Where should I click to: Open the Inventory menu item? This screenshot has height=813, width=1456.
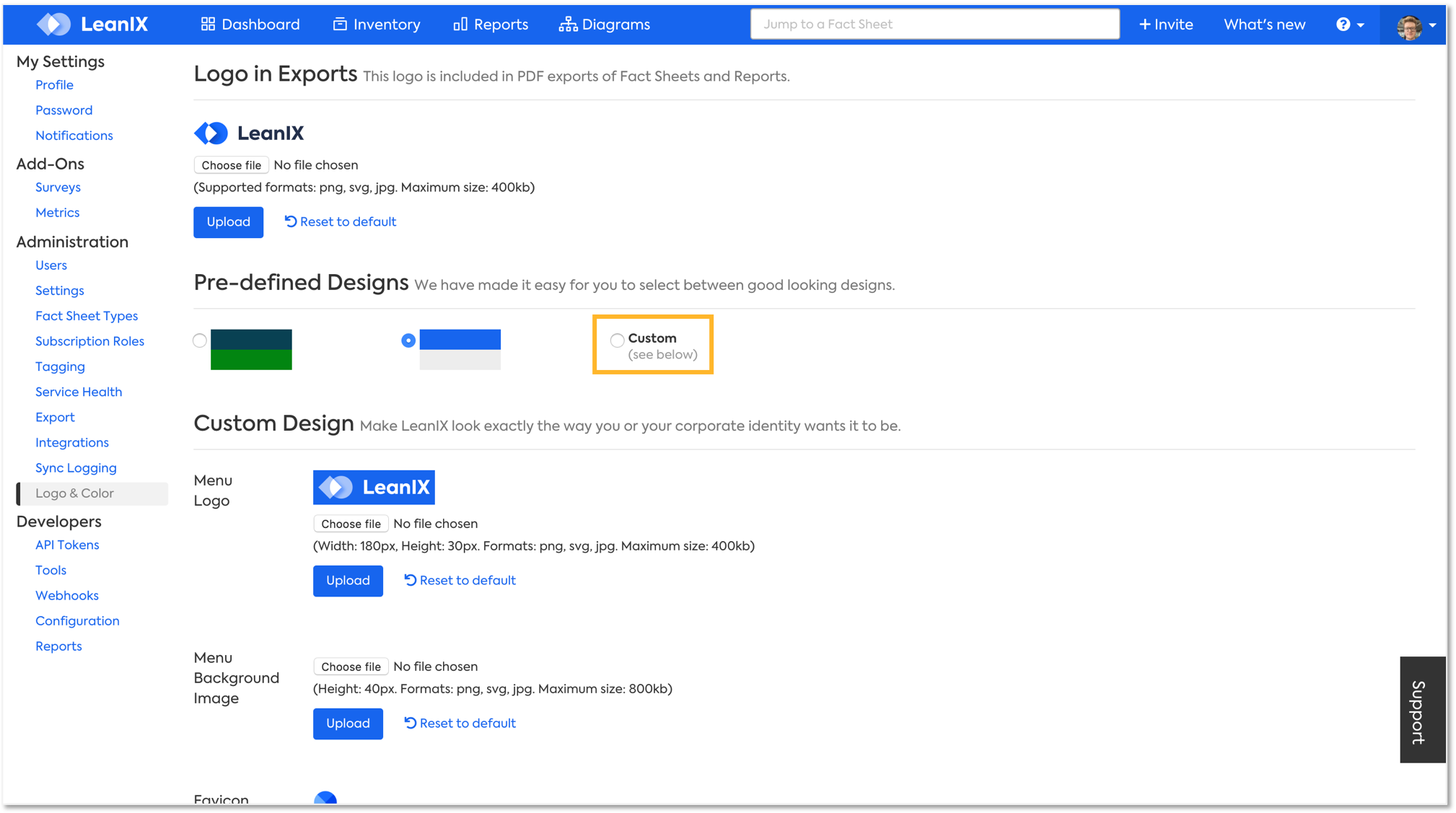[x=377, y=25]
